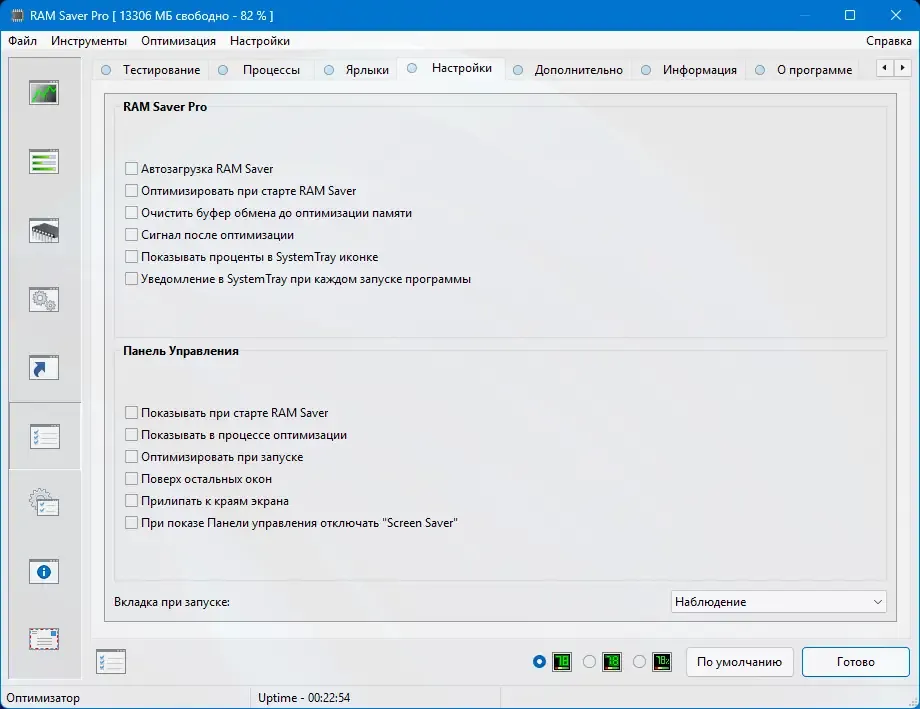Open the gear with checklist advanced icon
920x709 pixels.
(x=44, y=502)
